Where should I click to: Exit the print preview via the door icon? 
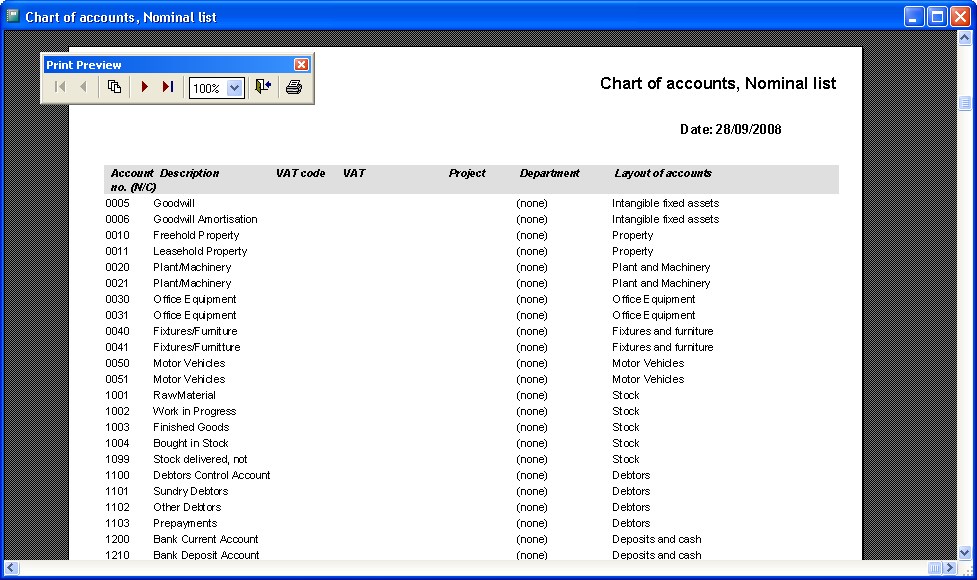coord(263,87)
